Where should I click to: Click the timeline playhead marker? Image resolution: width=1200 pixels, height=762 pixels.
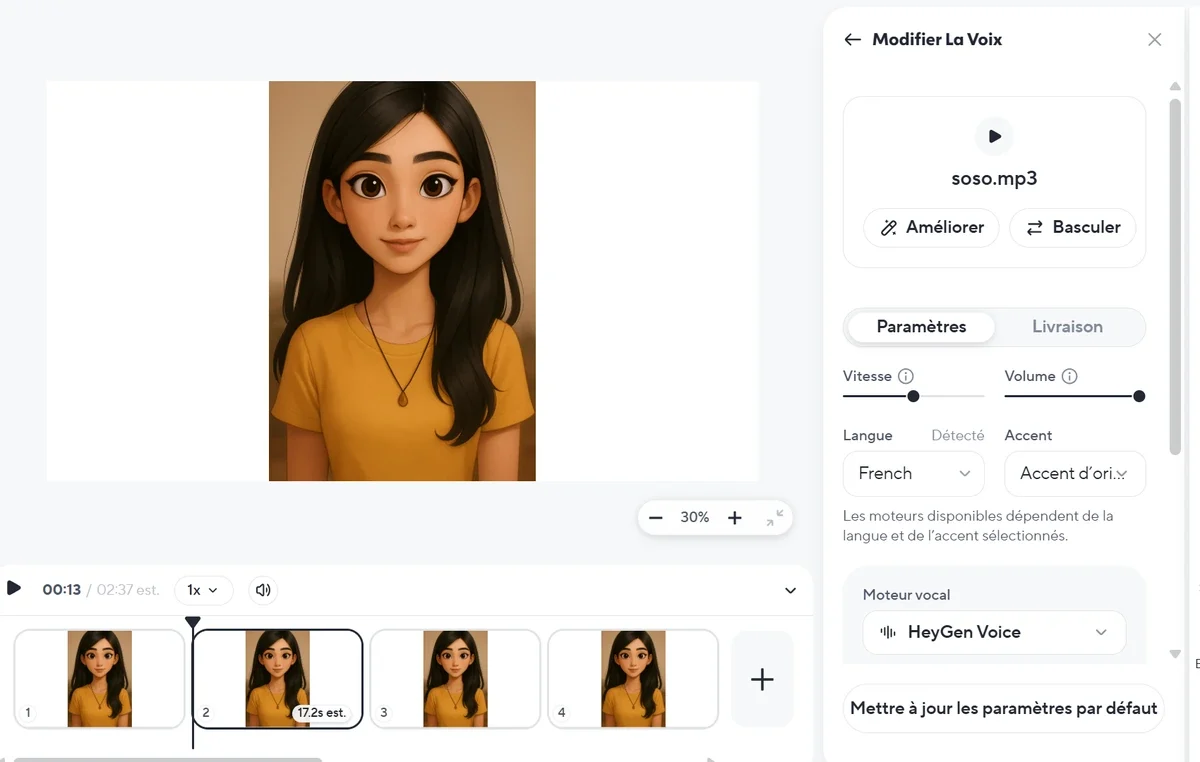(193, 622)
